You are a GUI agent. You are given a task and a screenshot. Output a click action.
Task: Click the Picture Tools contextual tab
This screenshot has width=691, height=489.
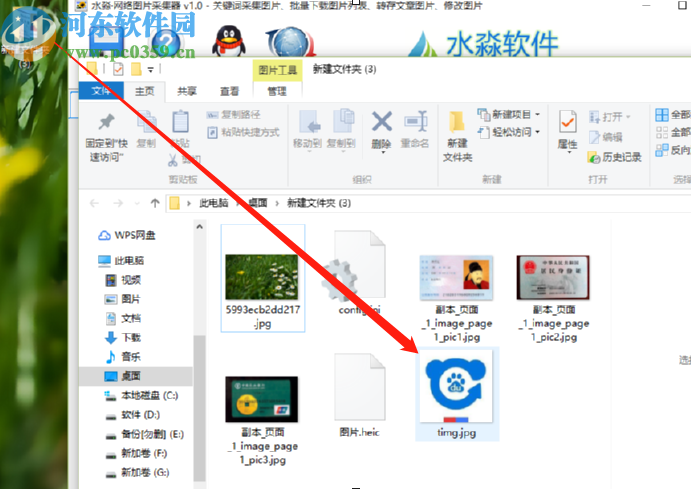(x=278, y=70)
